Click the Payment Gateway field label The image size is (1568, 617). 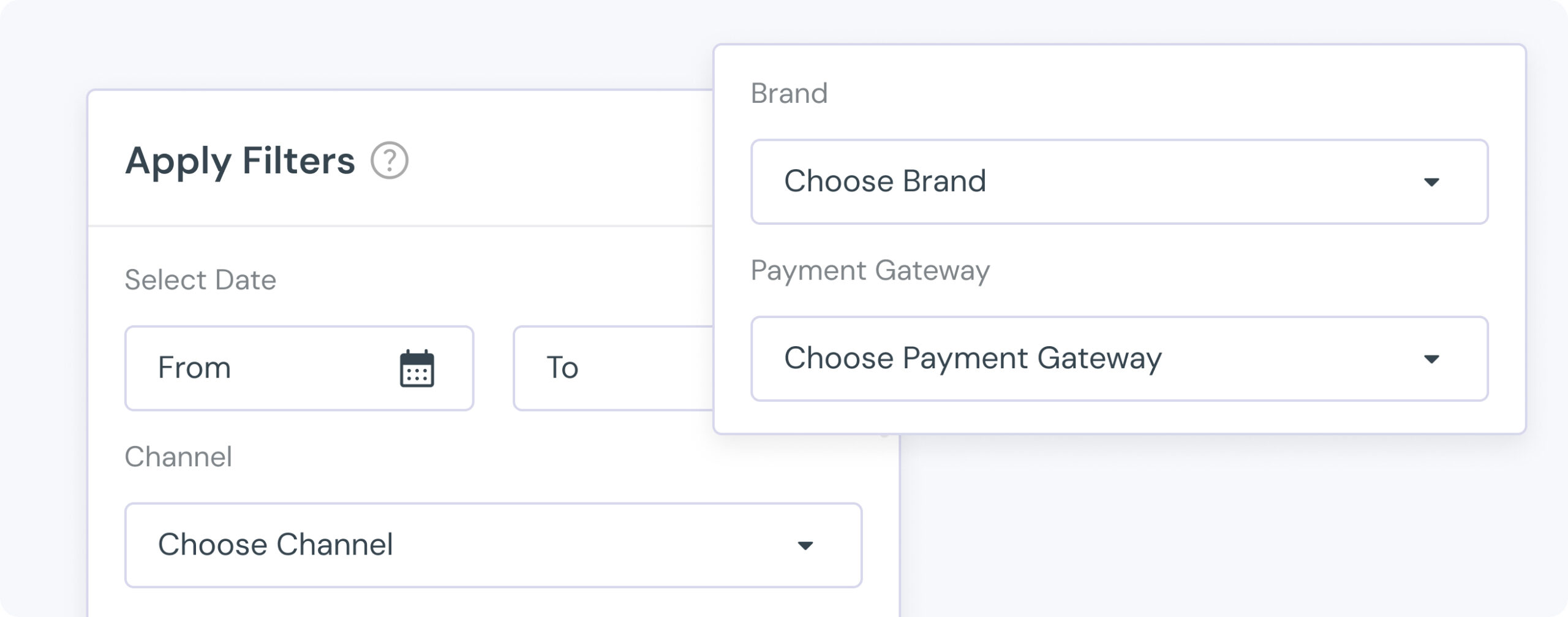870,271
